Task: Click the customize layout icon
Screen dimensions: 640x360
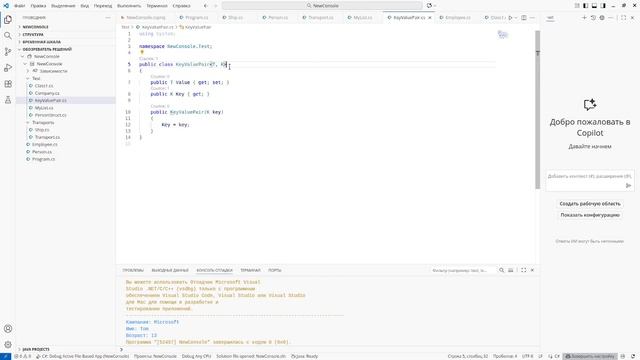Action: tap(577, 6)
